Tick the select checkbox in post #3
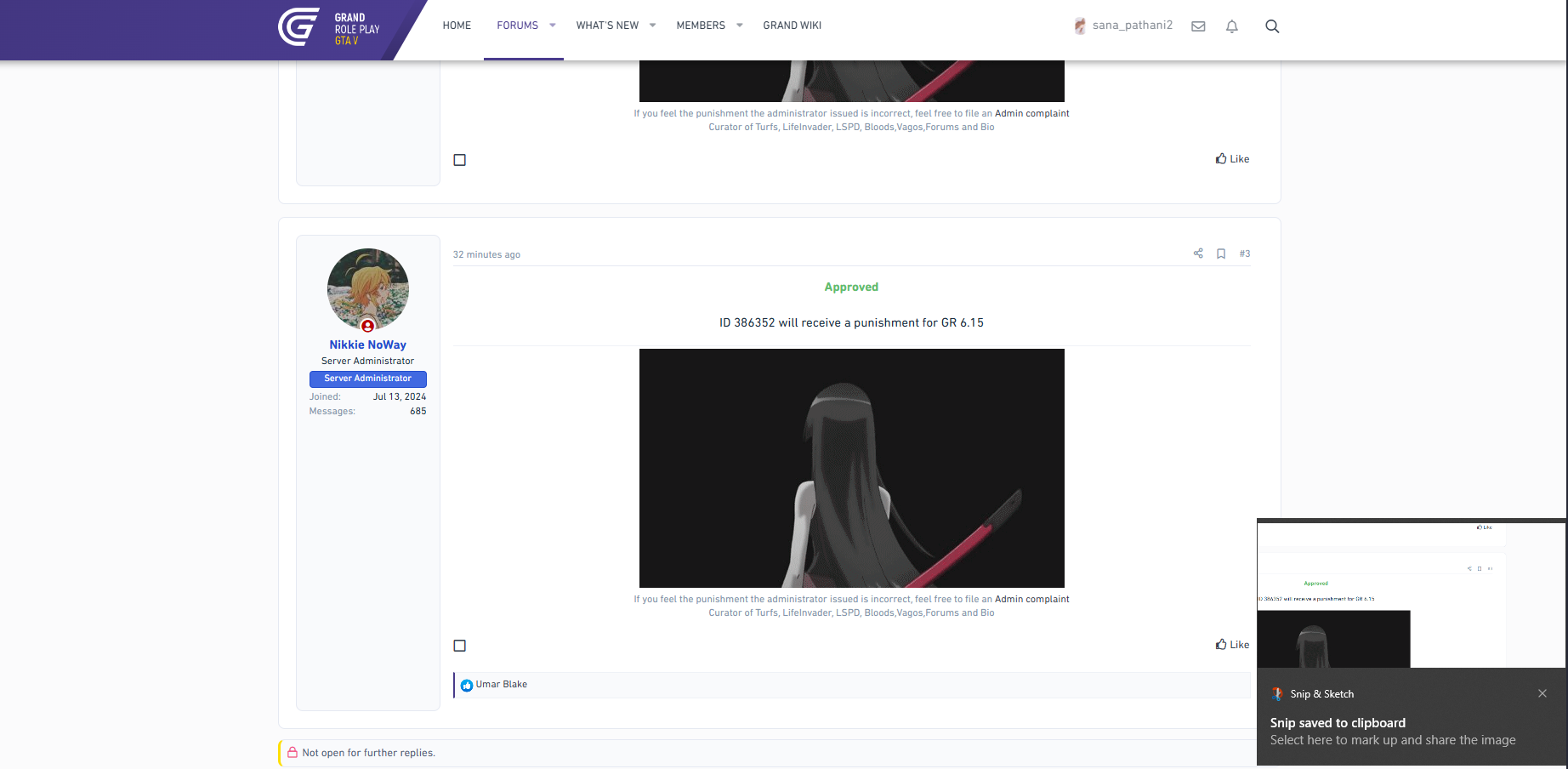The height and width of the screenshot is (769, 1568). [x=460, y=646]
